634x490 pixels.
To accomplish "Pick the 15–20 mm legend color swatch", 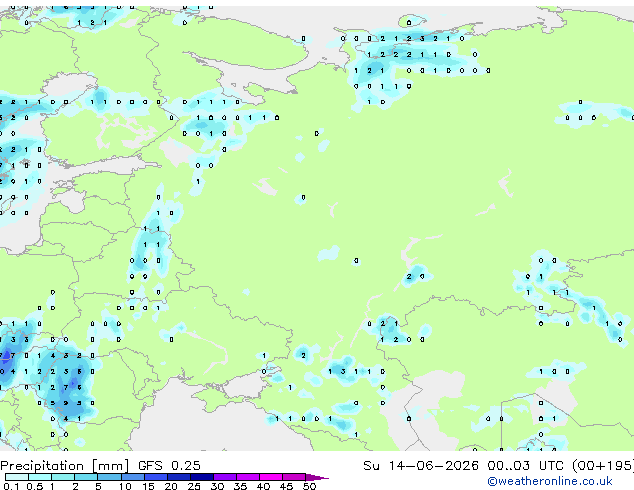I will tap(155, 477).
